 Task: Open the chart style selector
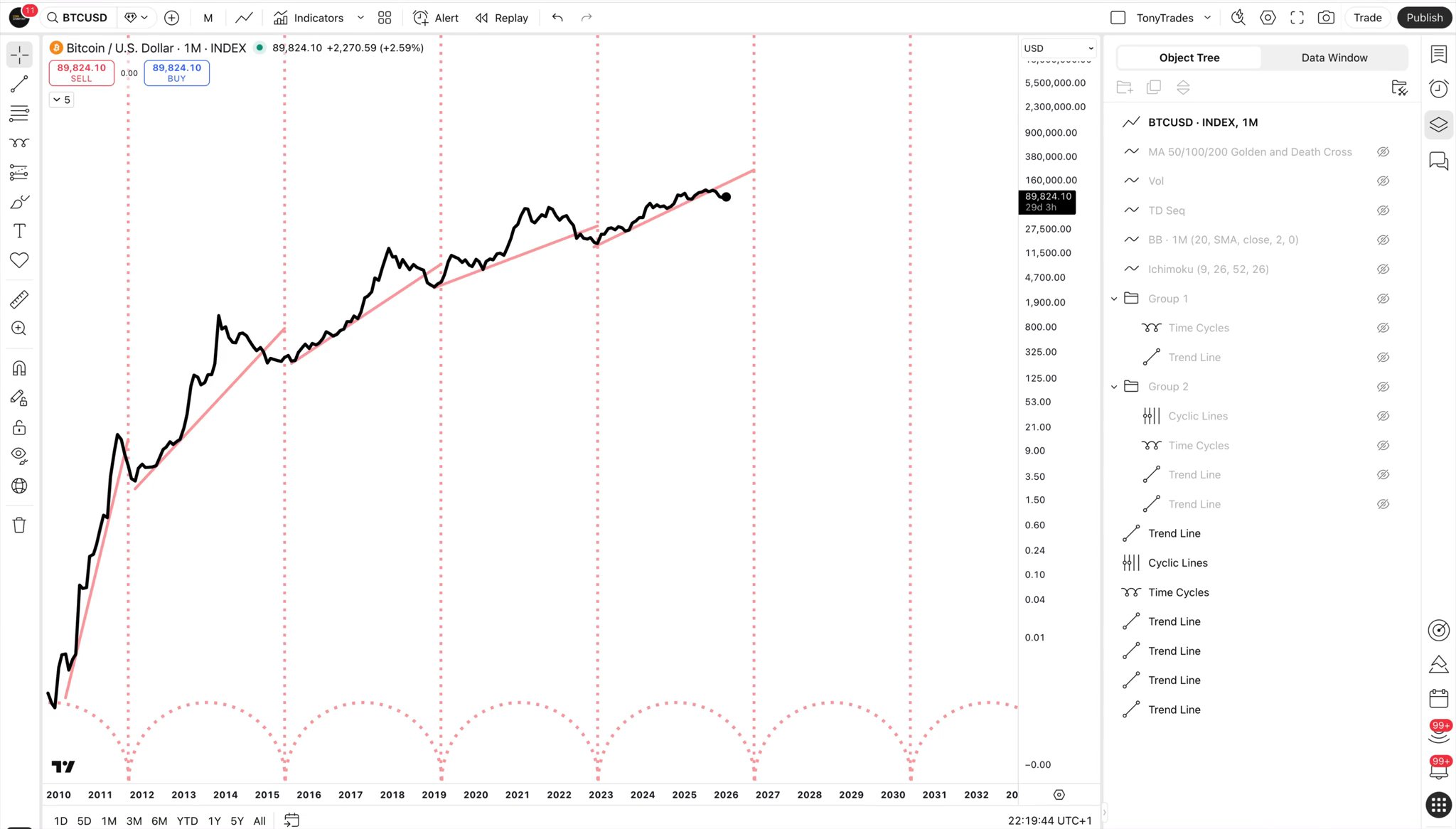point(244,18)
